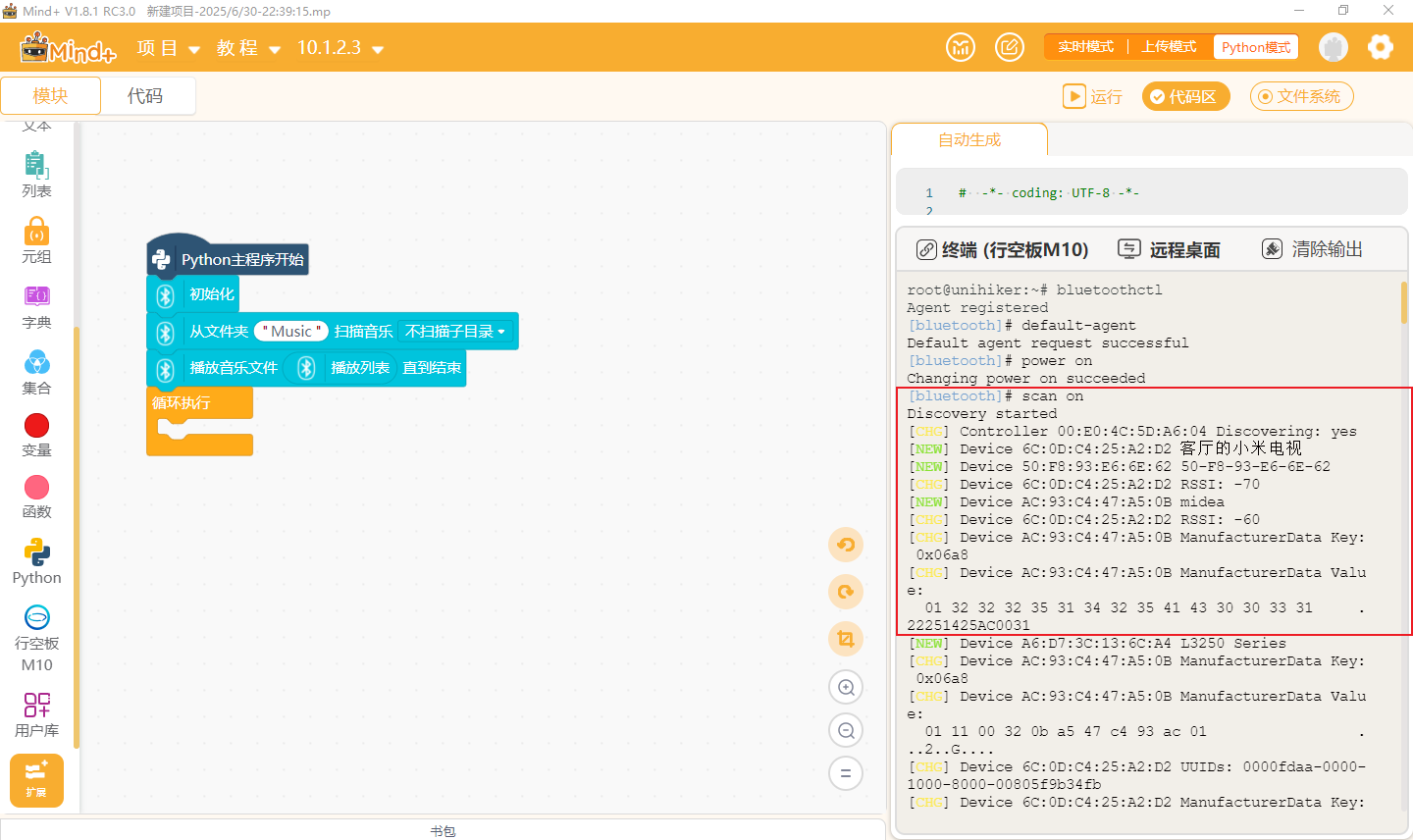Click the 直到结束 option in play block
The height and width of the screenshot is (840, 1413).
pos(432,368)
